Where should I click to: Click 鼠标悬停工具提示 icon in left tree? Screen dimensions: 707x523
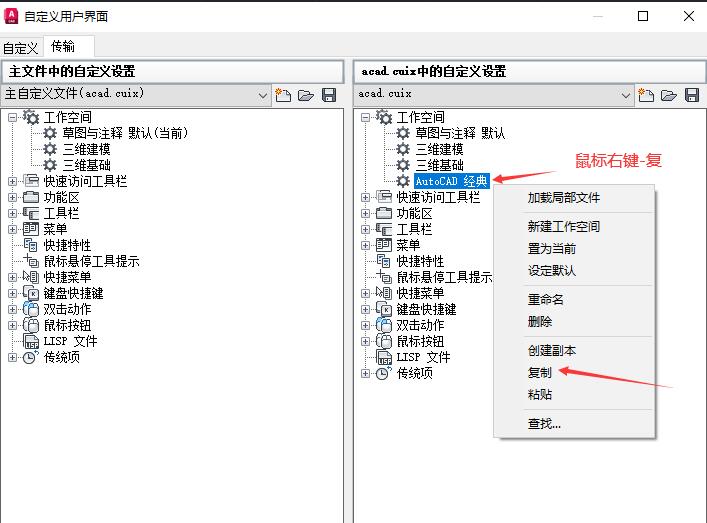pyautogui.click(x=31, y=261)
